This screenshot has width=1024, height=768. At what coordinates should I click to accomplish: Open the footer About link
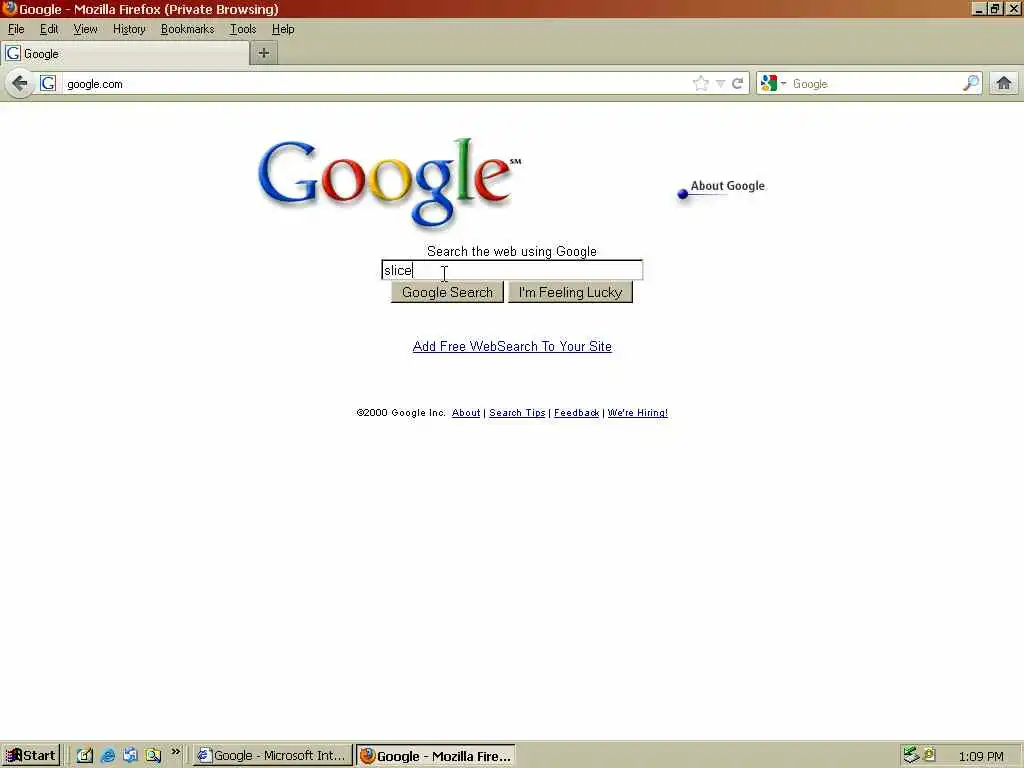pyautogui.click(x=466, y=413)
